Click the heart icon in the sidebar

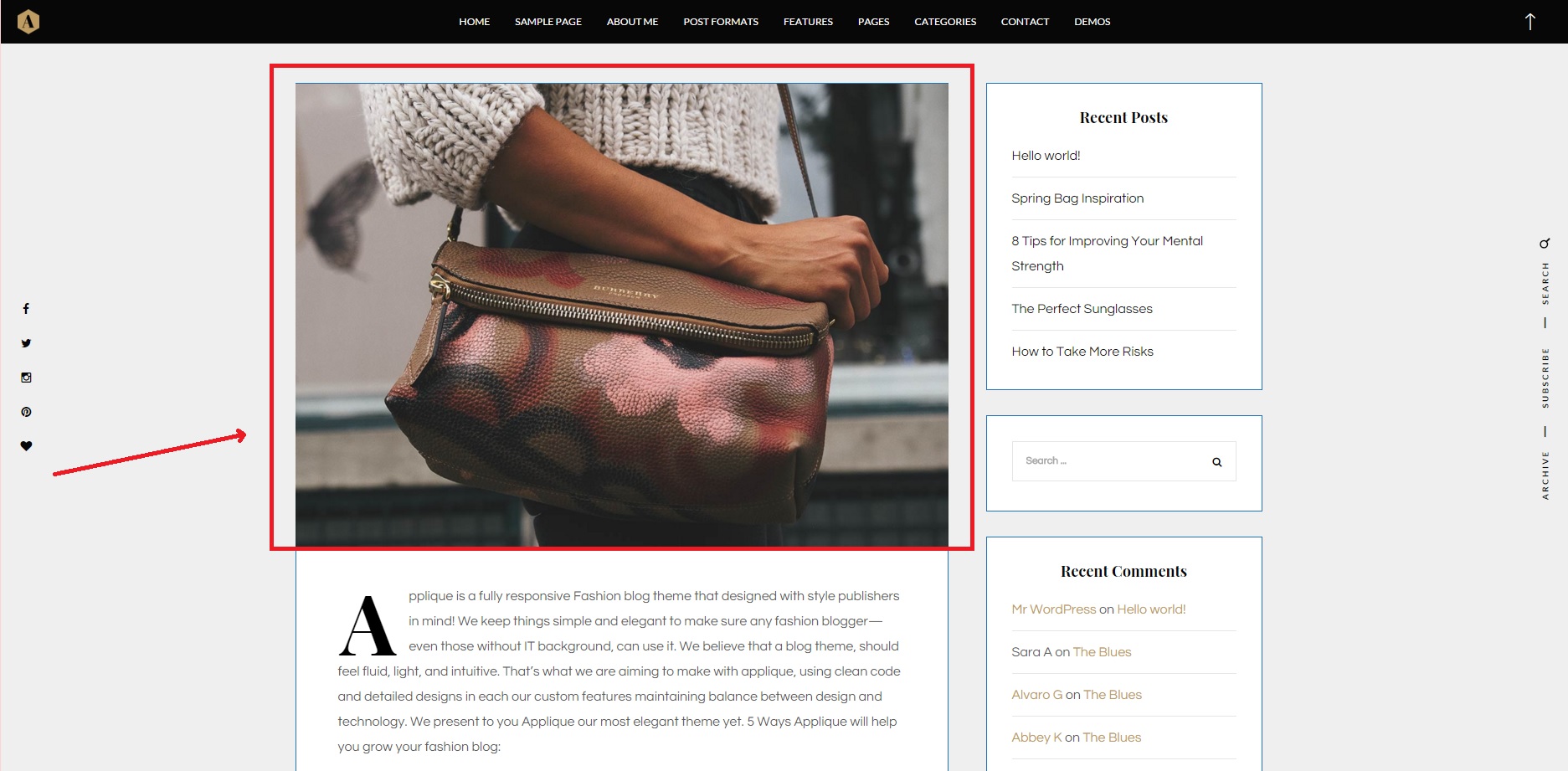pos(26,446)
